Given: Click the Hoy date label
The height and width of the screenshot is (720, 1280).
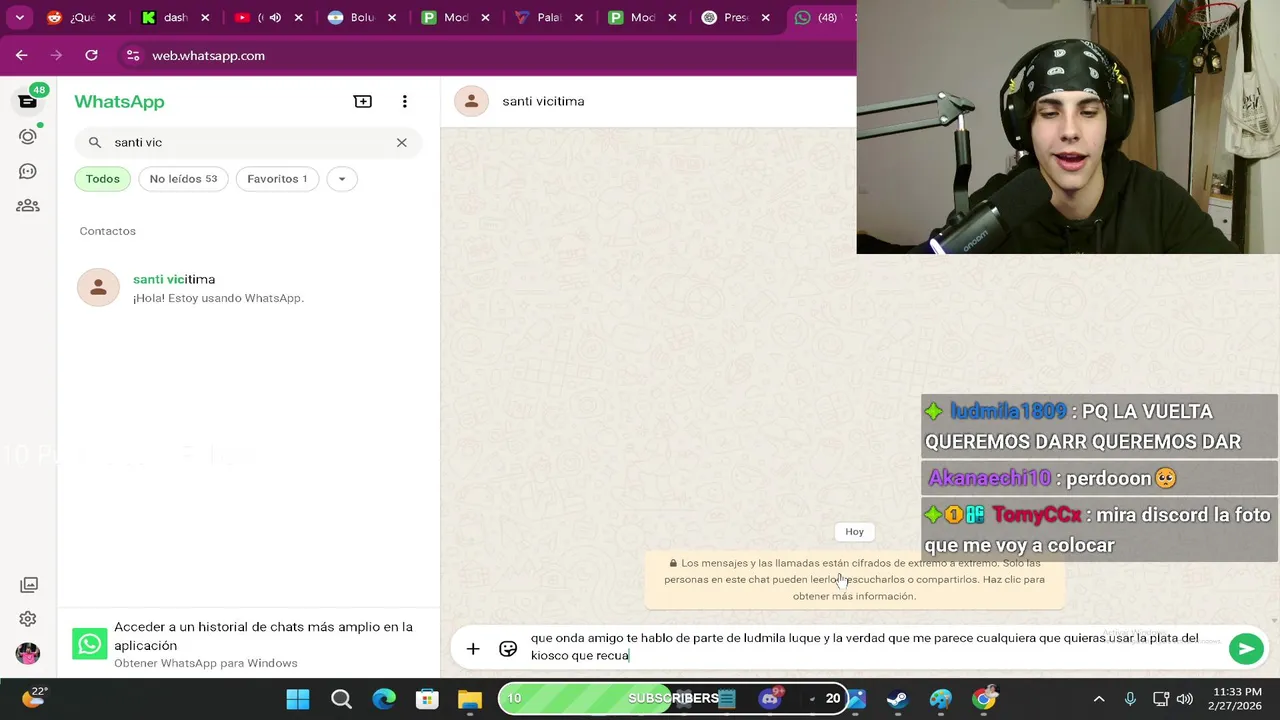Looking at the screenshot, I should coord(854,532).
